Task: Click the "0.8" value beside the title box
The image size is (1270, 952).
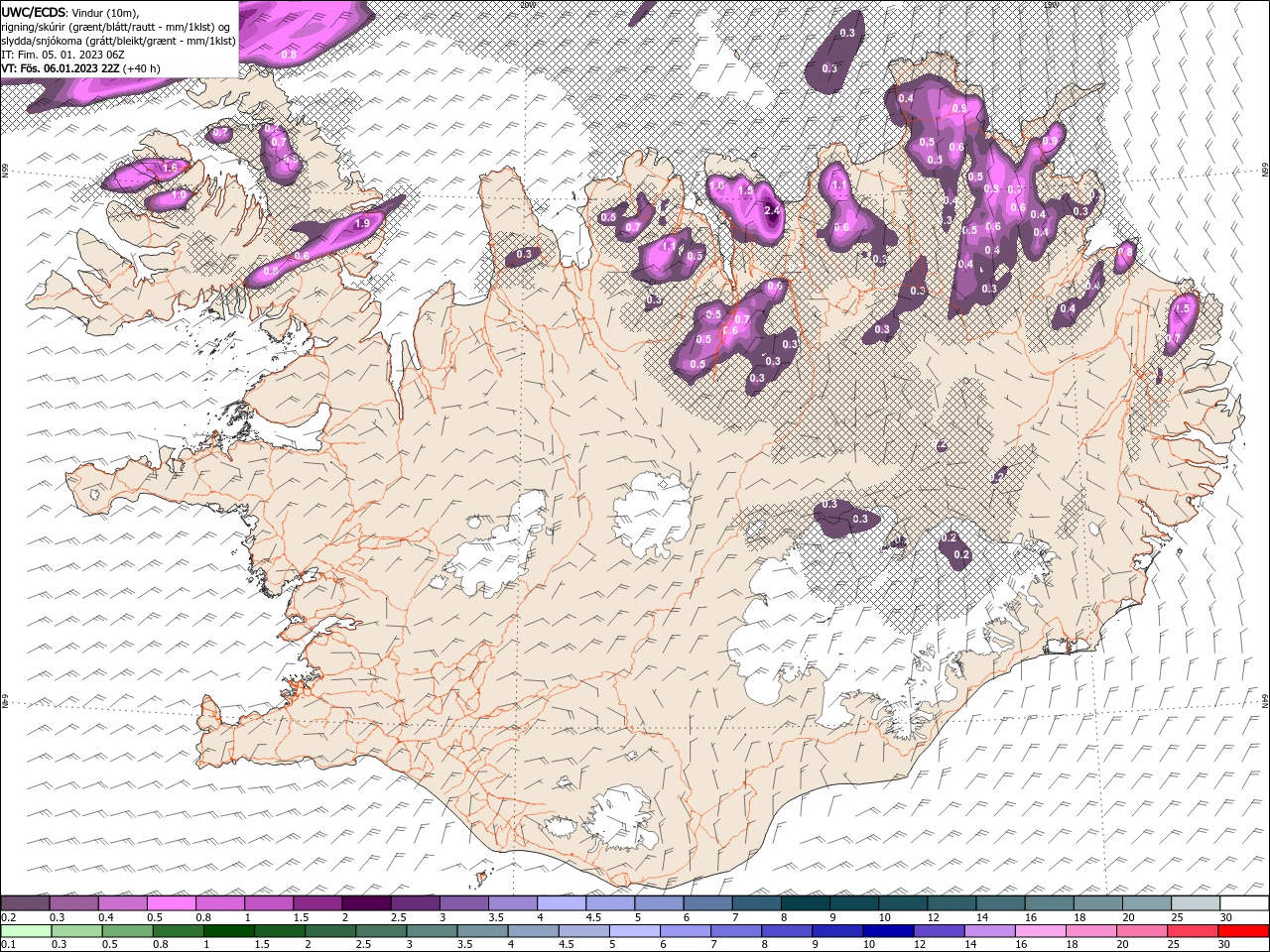Action: click(289, 54)
